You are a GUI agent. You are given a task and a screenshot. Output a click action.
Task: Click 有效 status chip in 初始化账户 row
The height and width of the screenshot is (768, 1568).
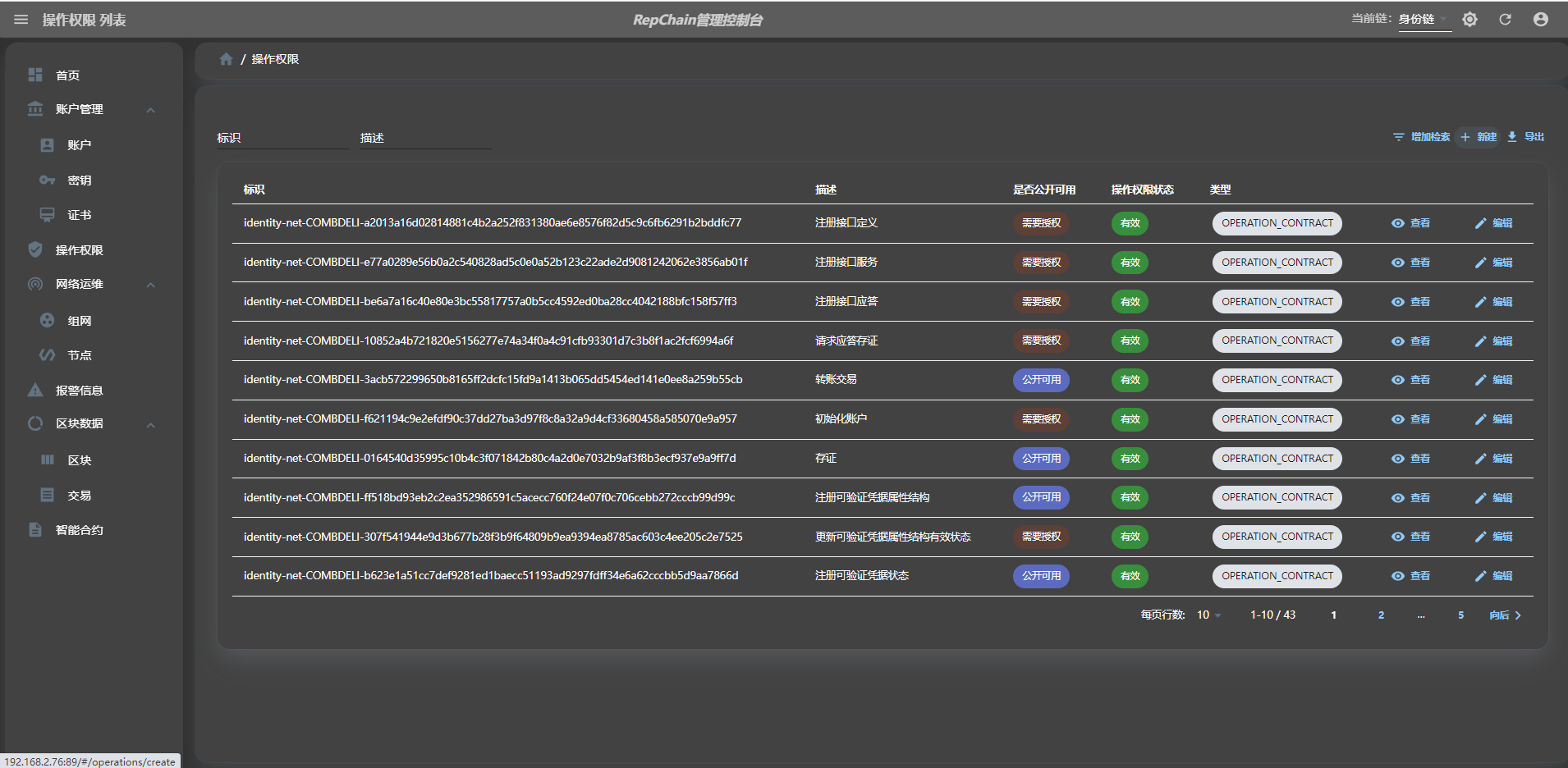click(1130, 419)
